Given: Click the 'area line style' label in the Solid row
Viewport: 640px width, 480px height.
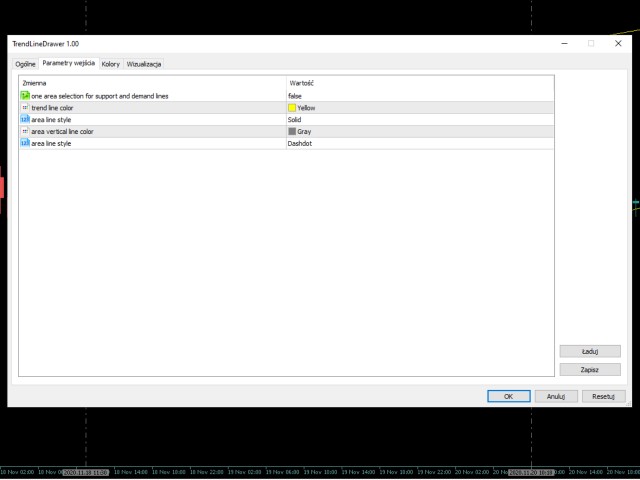Looking at the screenshot, I should tap(51, 120).
